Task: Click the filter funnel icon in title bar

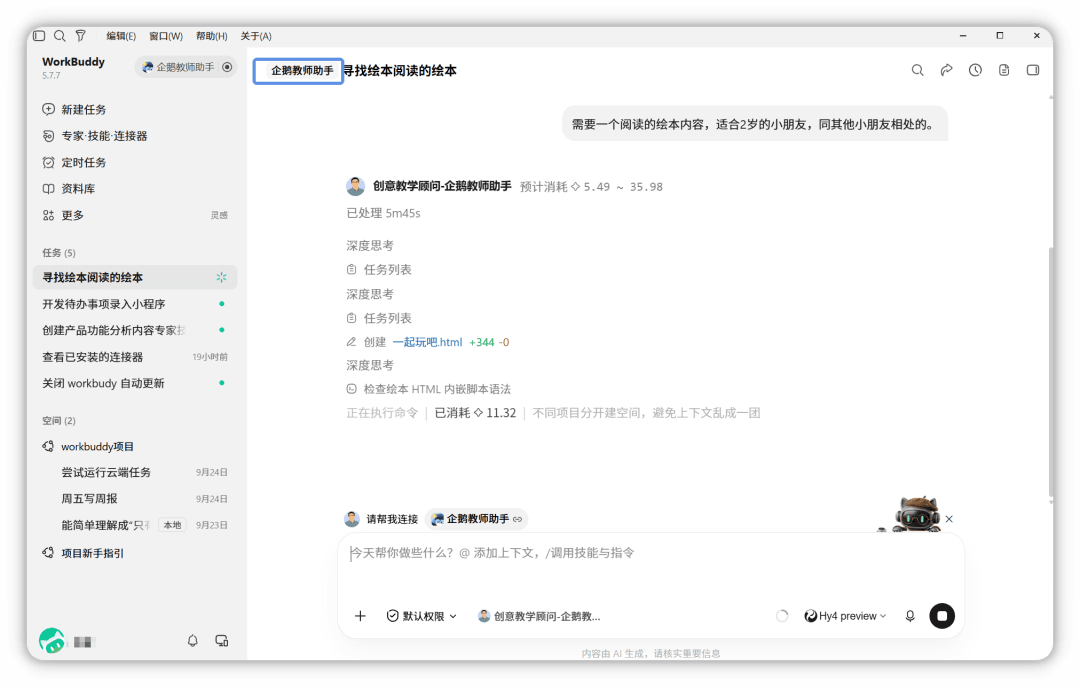Action: pos(81,36)
